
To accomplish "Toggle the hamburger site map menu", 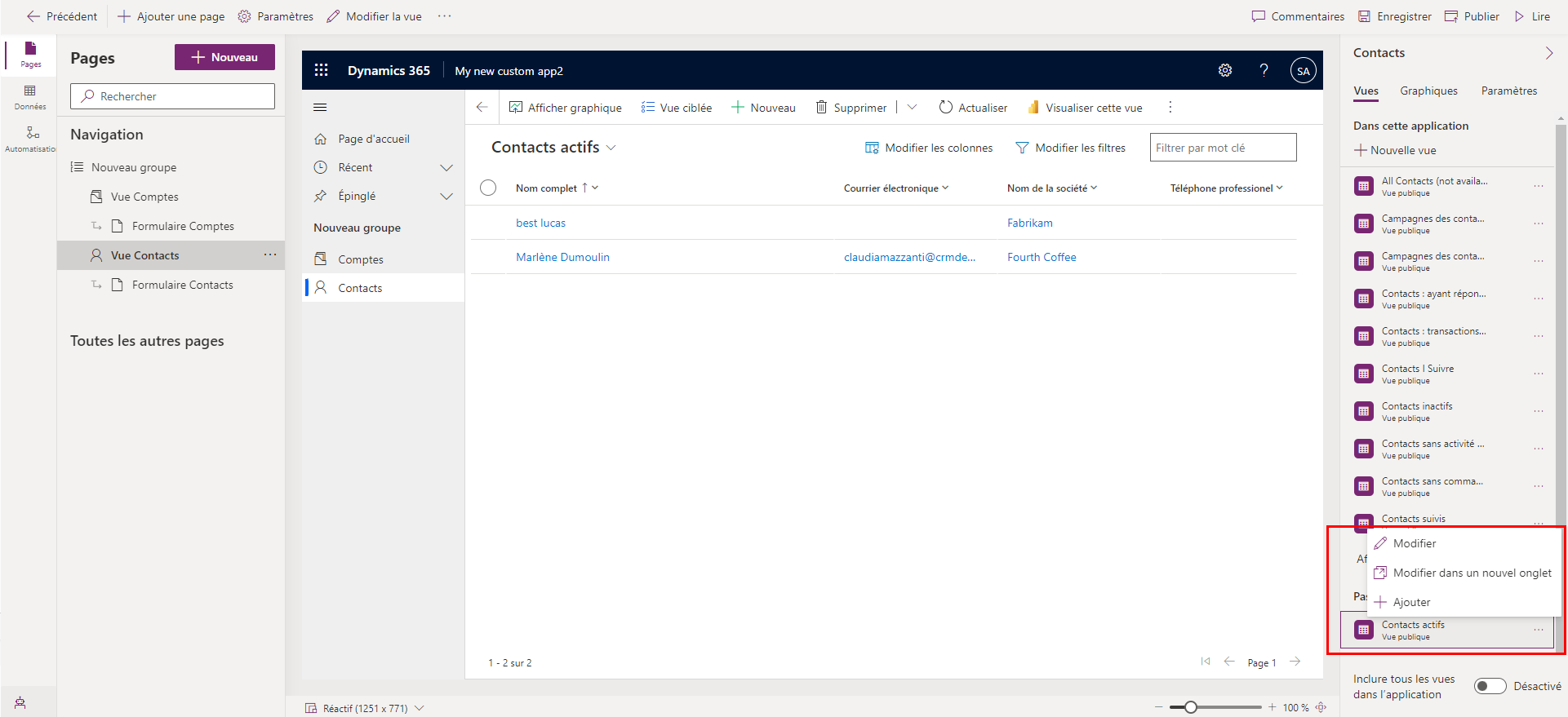I will (x=320, y=107).
